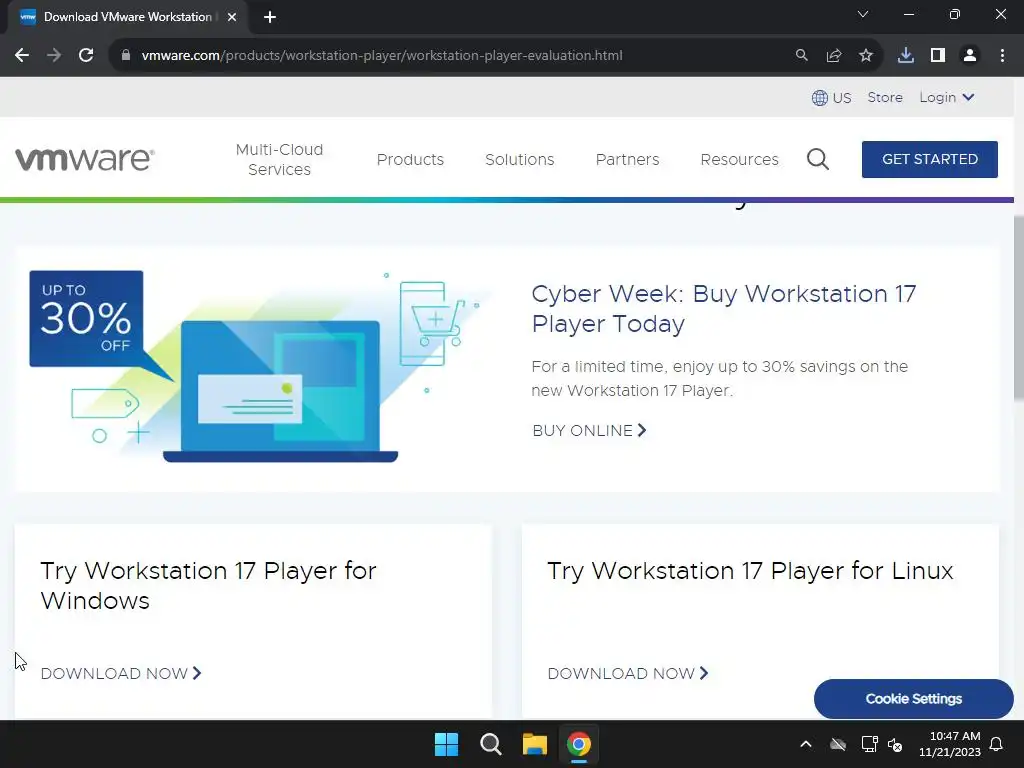1024x768 pixels.
Task: Open the clock showing 10:47 AM
Action: 950,744
